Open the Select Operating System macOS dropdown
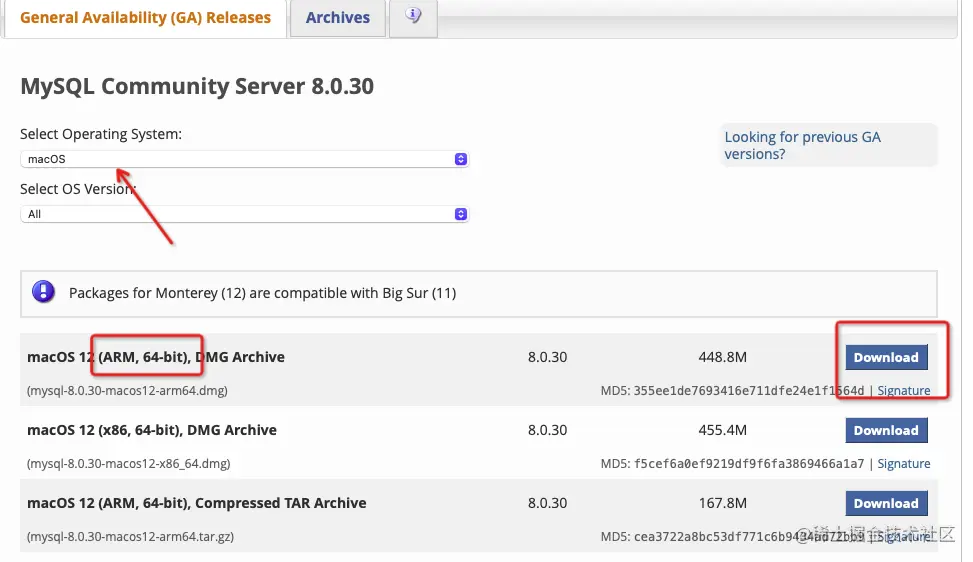 244,159
